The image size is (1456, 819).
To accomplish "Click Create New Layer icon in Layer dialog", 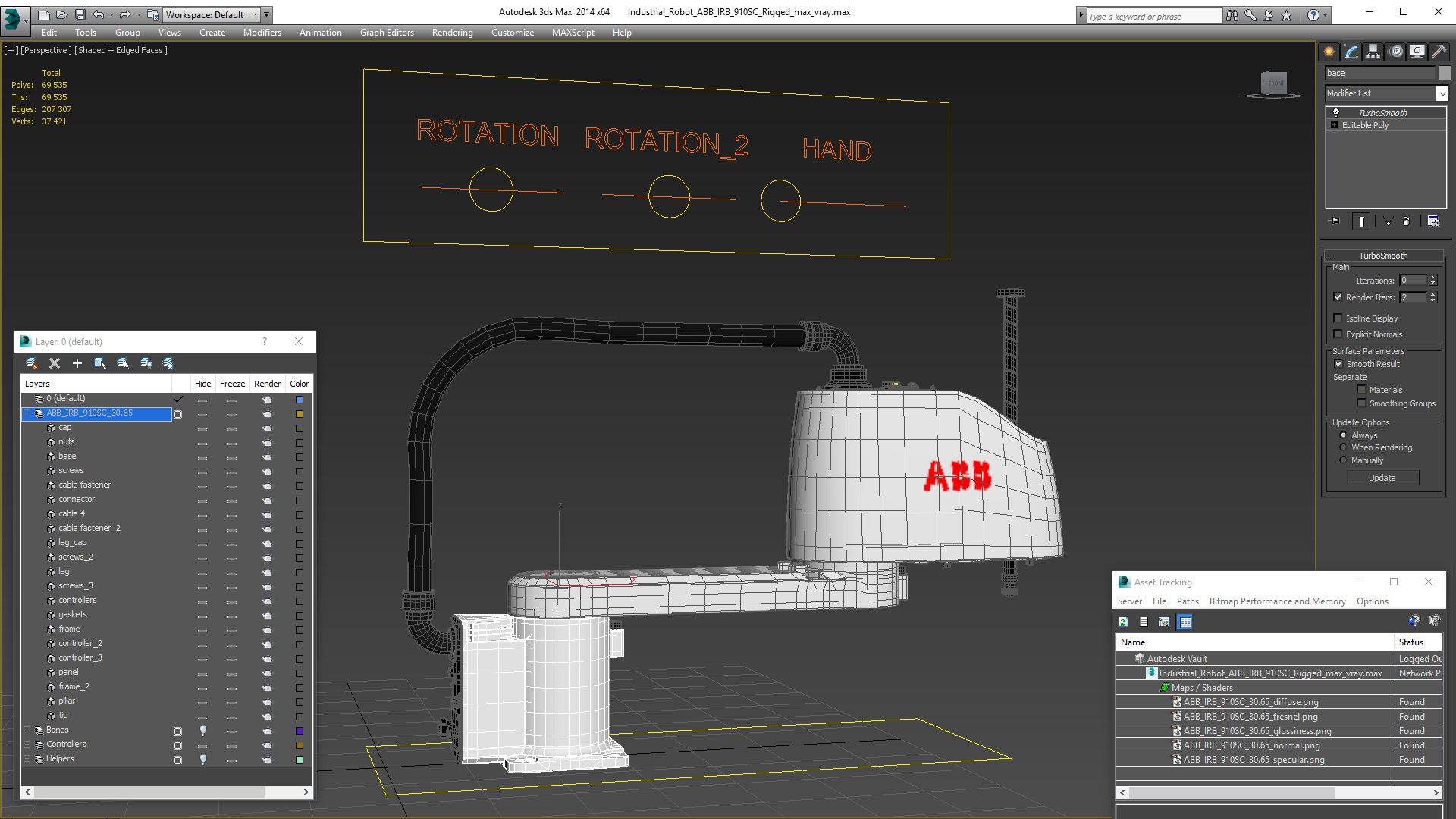I will 32,363.
